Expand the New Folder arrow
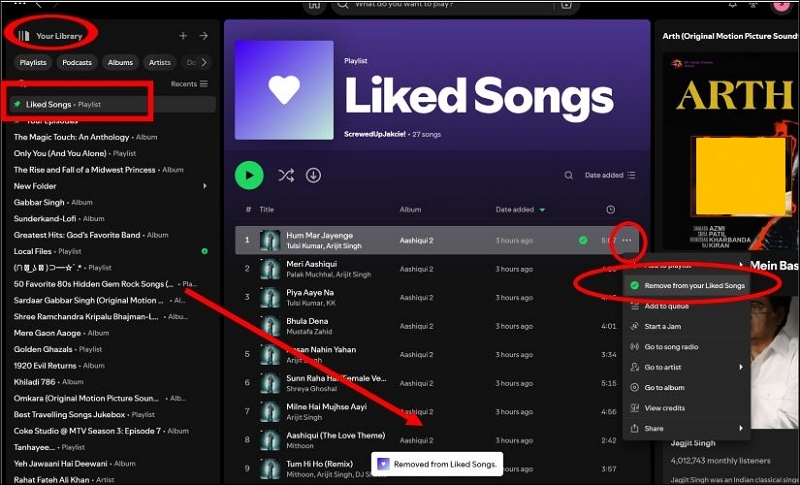Screen dimensions: 800x485 (205, 186)
